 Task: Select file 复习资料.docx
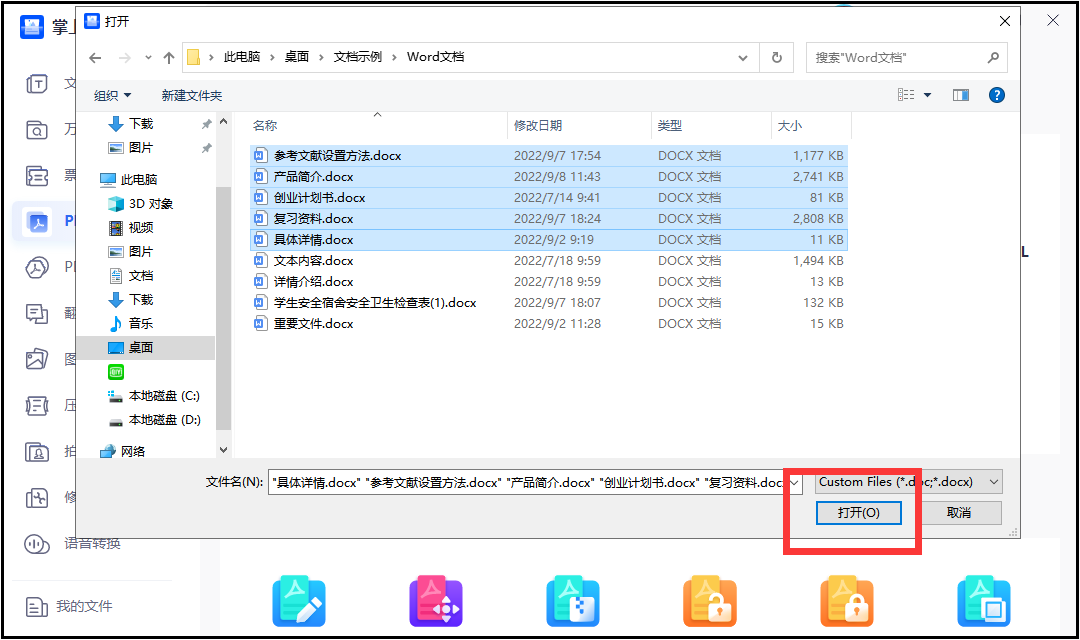(548, 219)
